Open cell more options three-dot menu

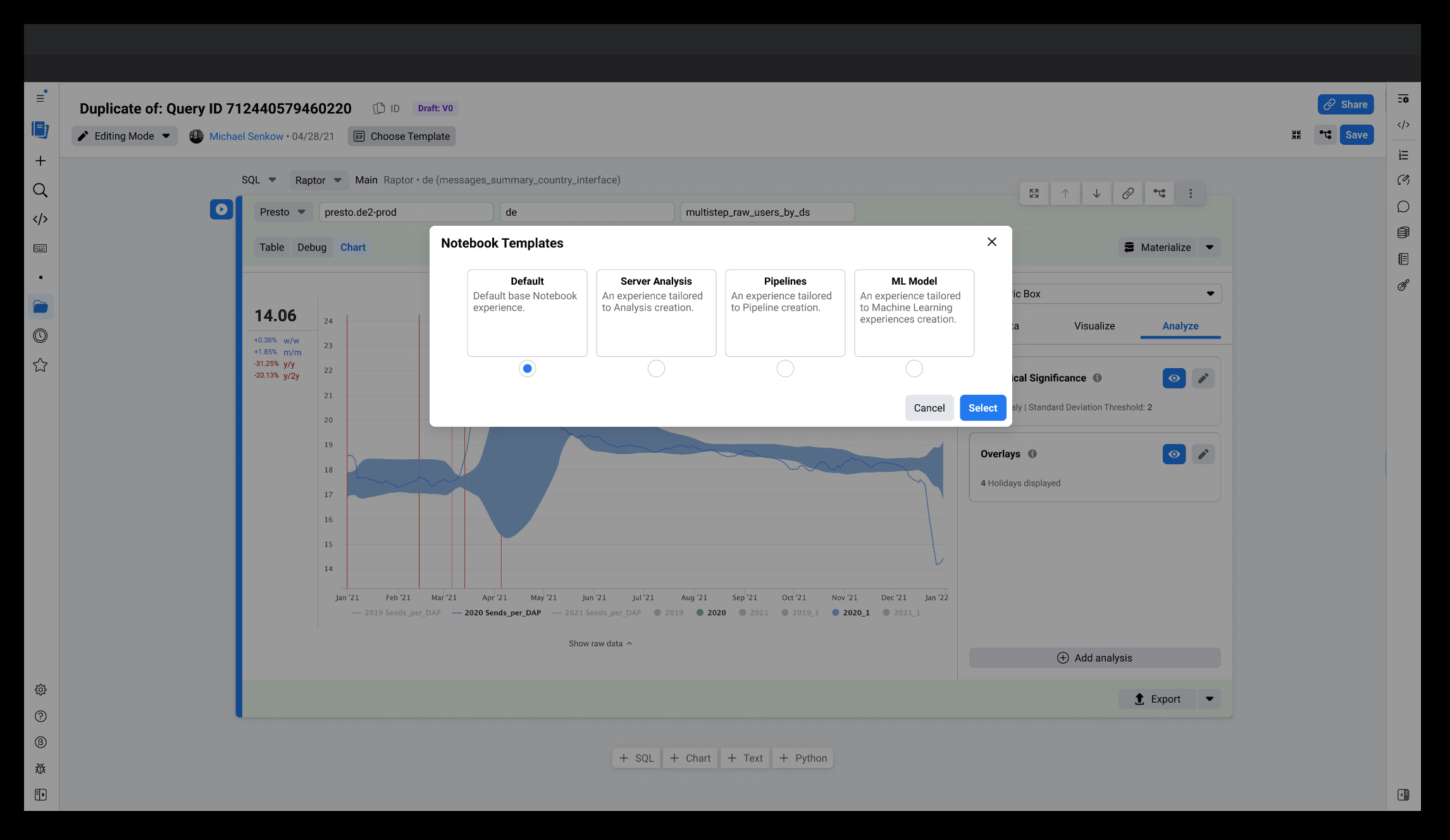[x=1190, y=194]
